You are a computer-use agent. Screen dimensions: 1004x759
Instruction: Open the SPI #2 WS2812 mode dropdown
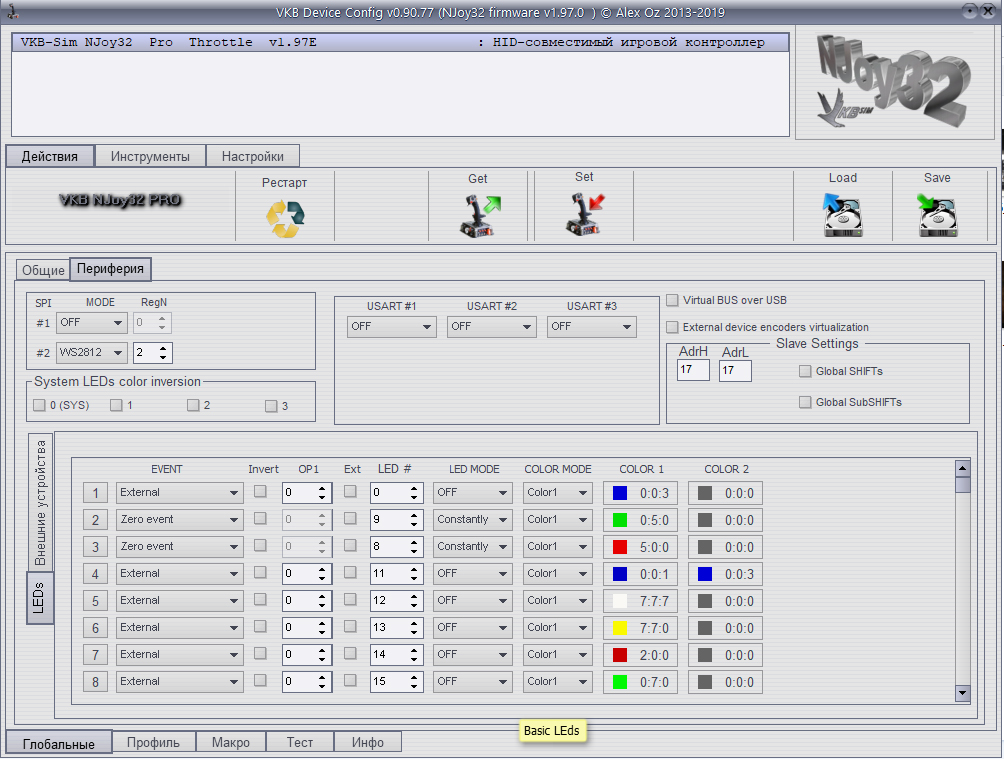point(91,353)
